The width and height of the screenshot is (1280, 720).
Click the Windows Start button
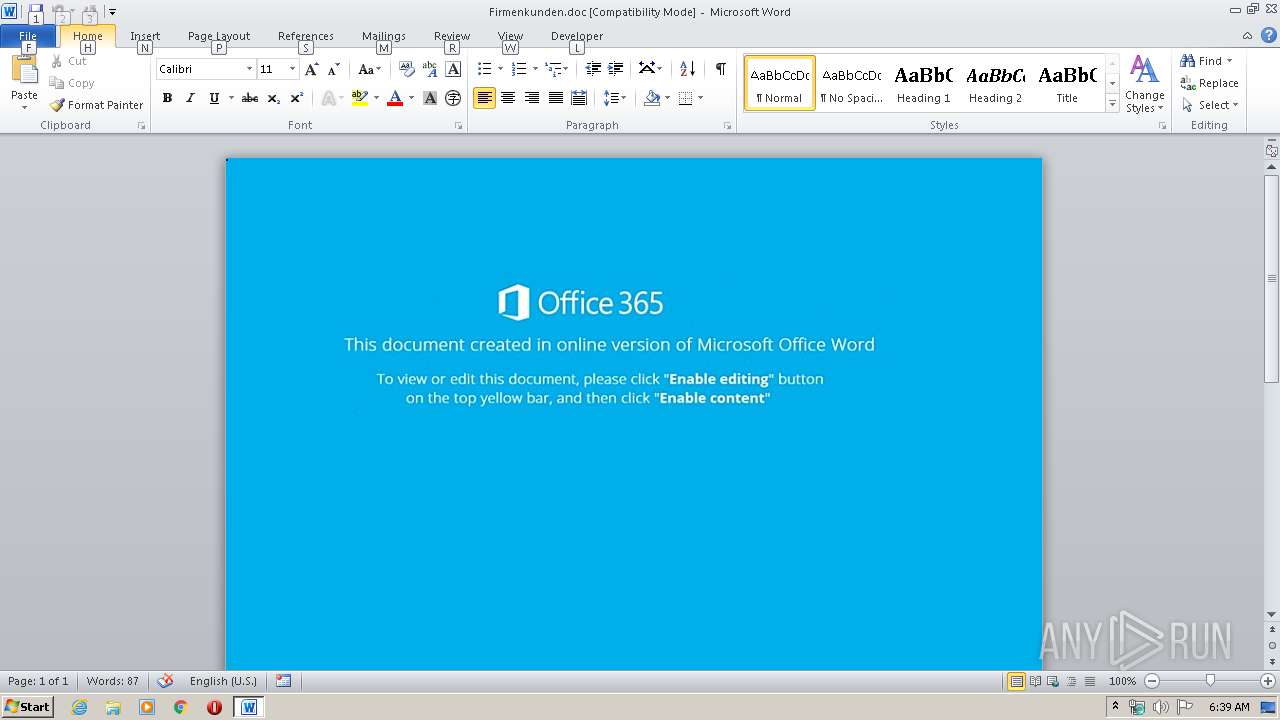point(27,707)
